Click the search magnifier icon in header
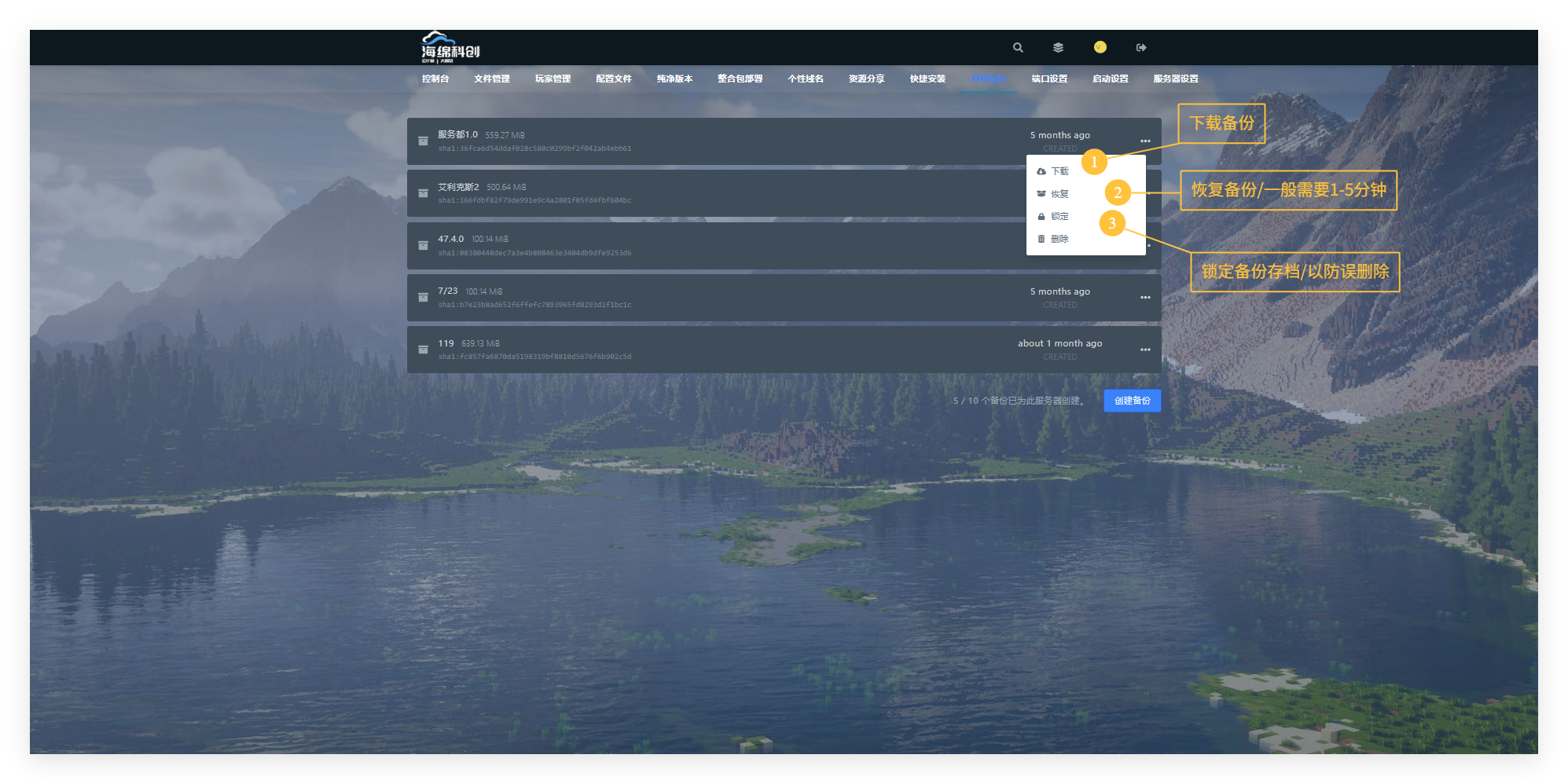Viewport: 1568px width, 784px height. (x=1018, y=48)
